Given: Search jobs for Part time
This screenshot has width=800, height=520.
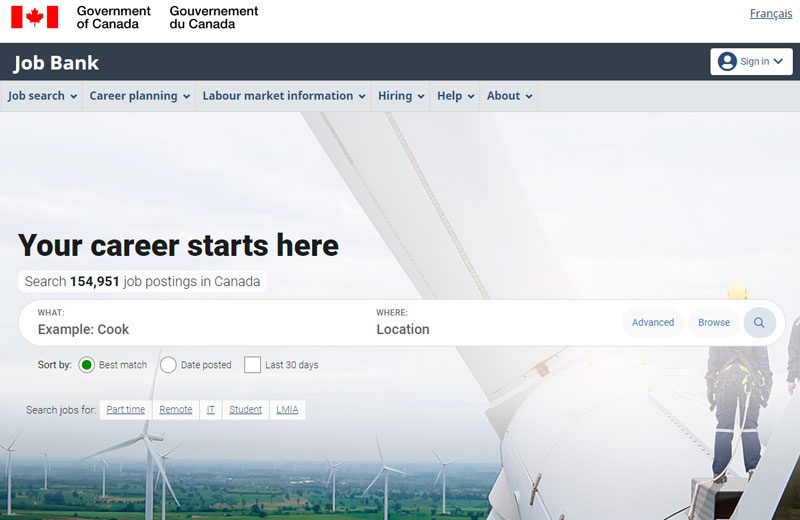Looking at the screenshot, I should click(x=126, y=410).
